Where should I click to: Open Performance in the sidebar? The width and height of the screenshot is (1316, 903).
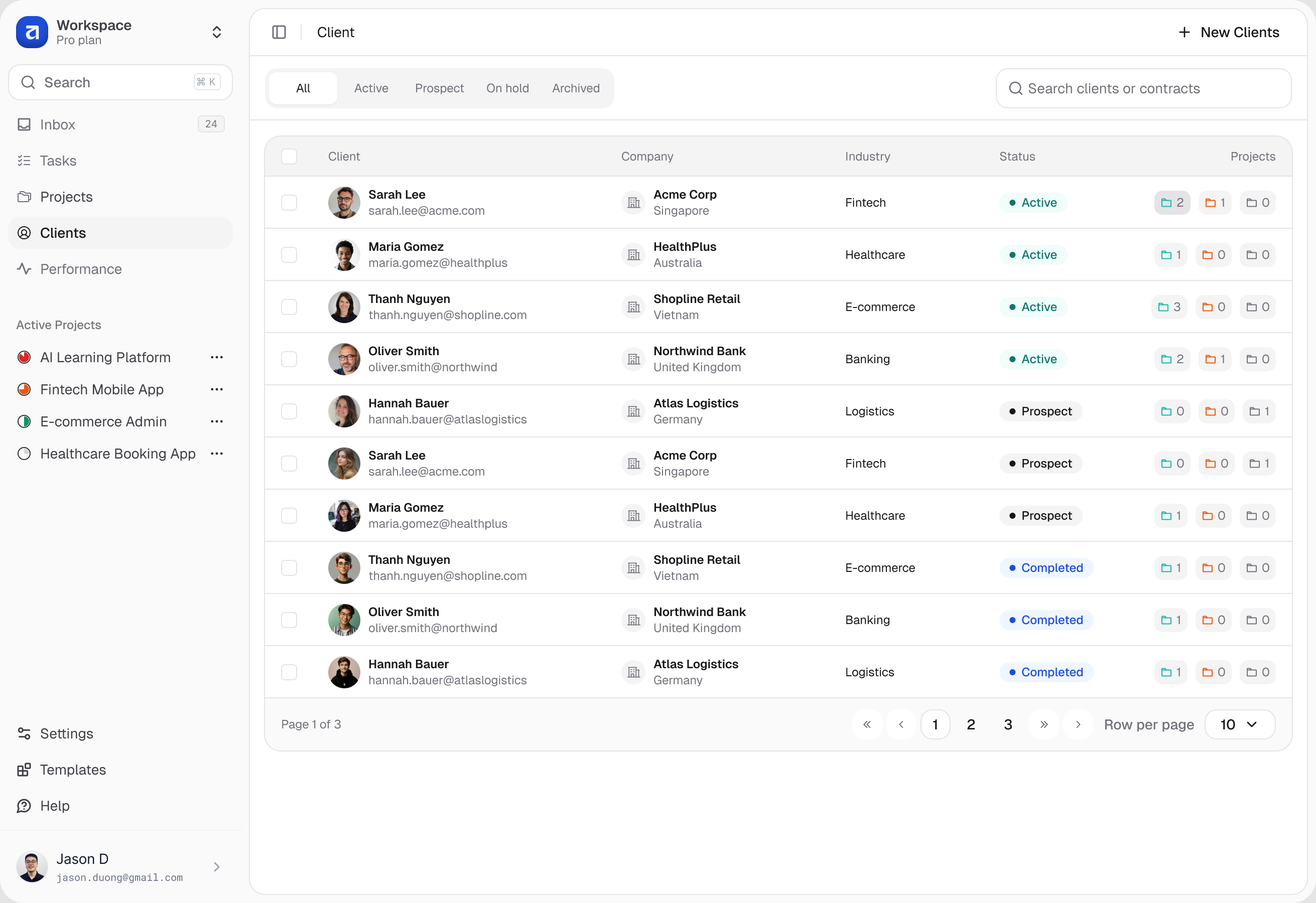click(x=120, y=269)
